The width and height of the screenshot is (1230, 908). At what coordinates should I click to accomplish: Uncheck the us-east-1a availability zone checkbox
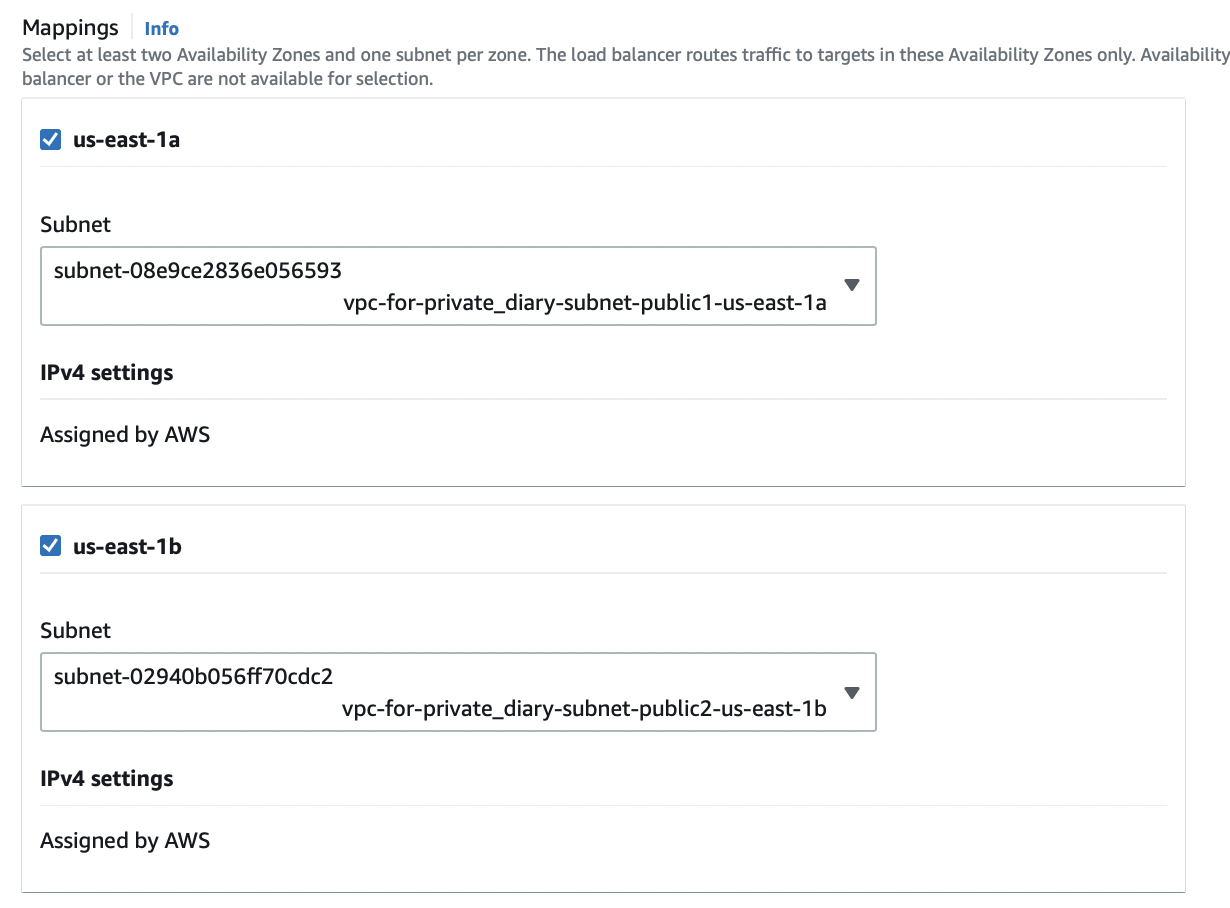click(50, 140)
